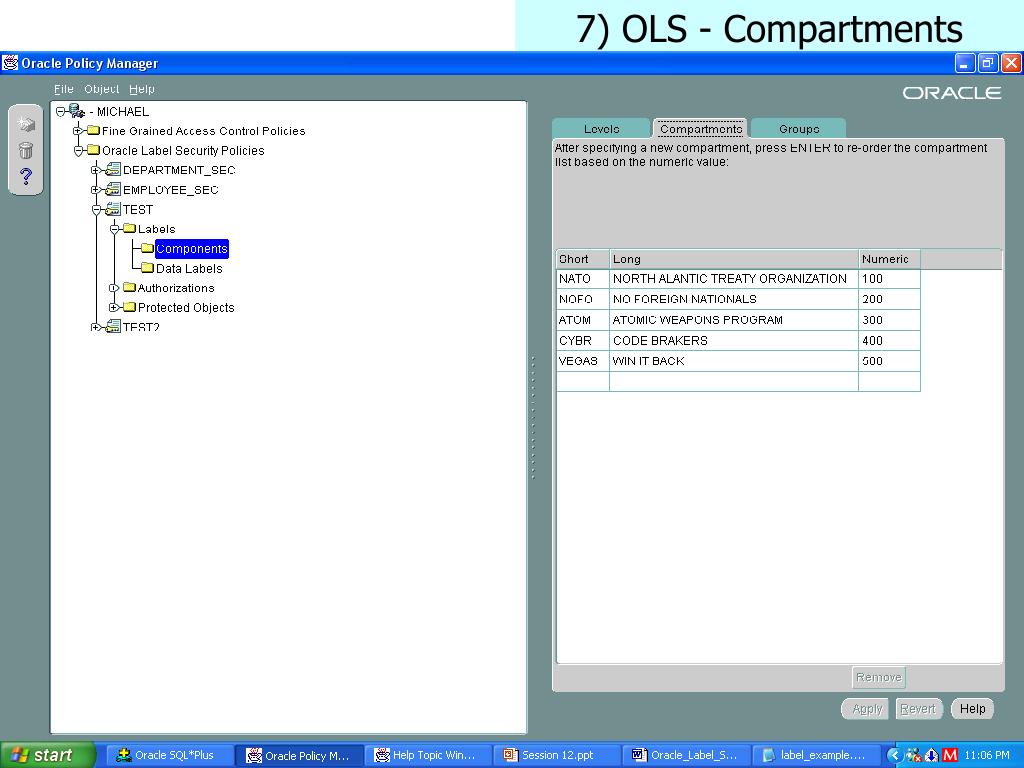Click the numeric value 500 cell
This screenshot has height=768, width=1024.
coord(889,361)
